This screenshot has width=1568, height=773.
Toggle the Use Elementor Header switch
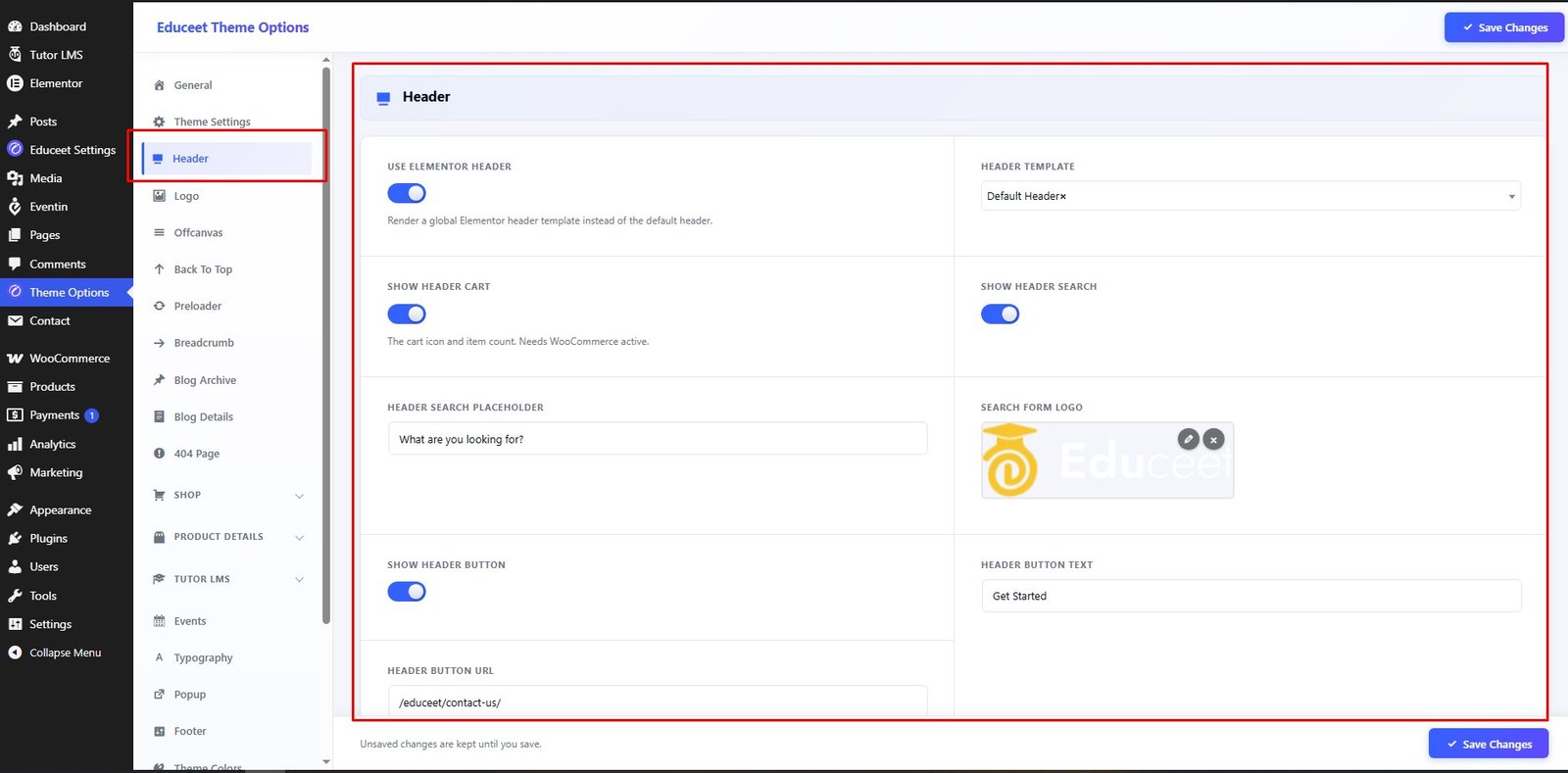(x=407, y=193)
